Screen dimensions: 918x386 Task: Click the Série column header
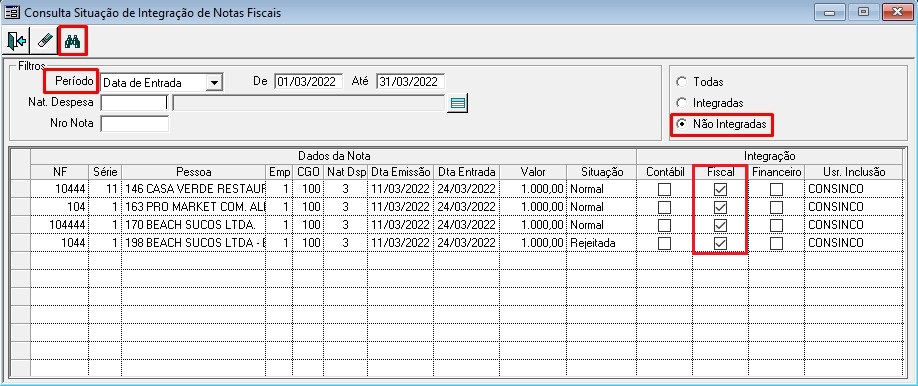[x=105, y=172]
